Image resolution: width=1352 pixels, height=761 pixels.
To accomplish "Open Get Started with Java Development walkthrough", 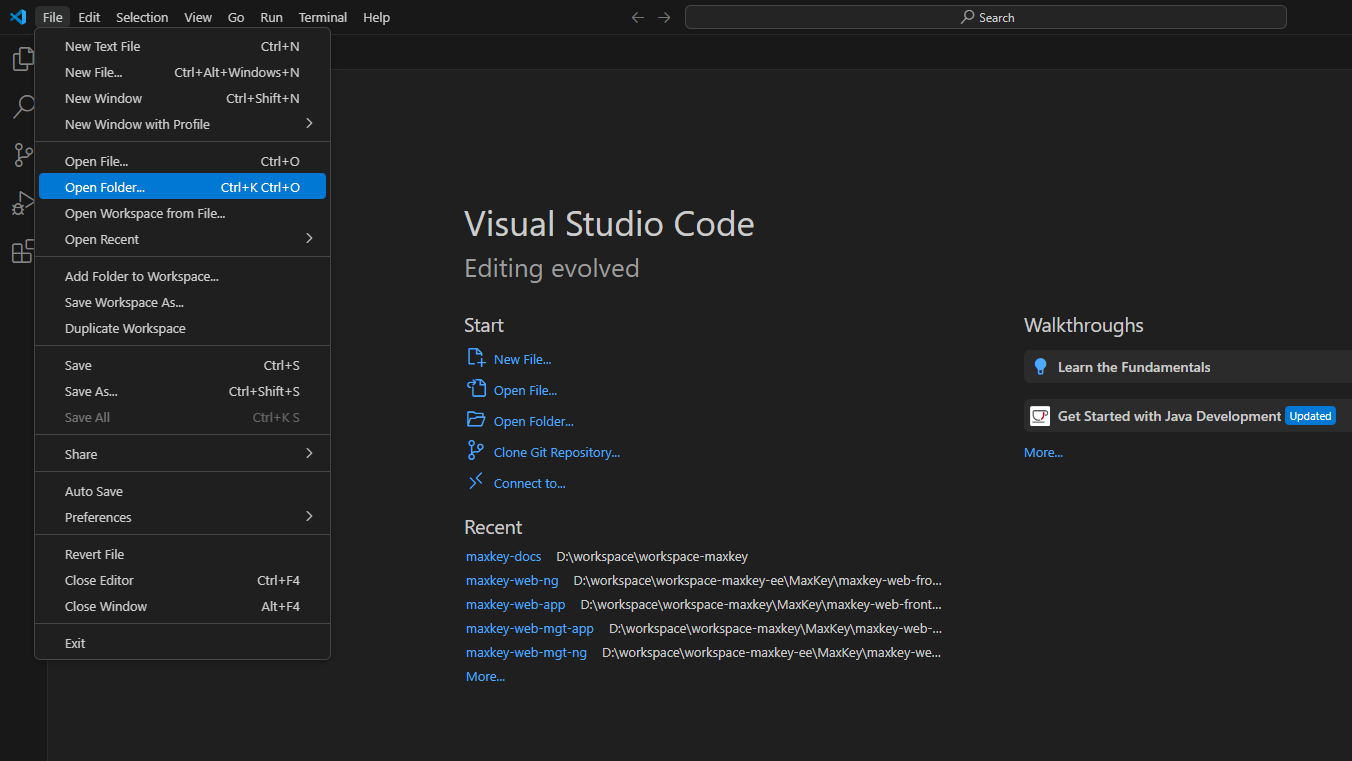I will tap(1188, 416).
